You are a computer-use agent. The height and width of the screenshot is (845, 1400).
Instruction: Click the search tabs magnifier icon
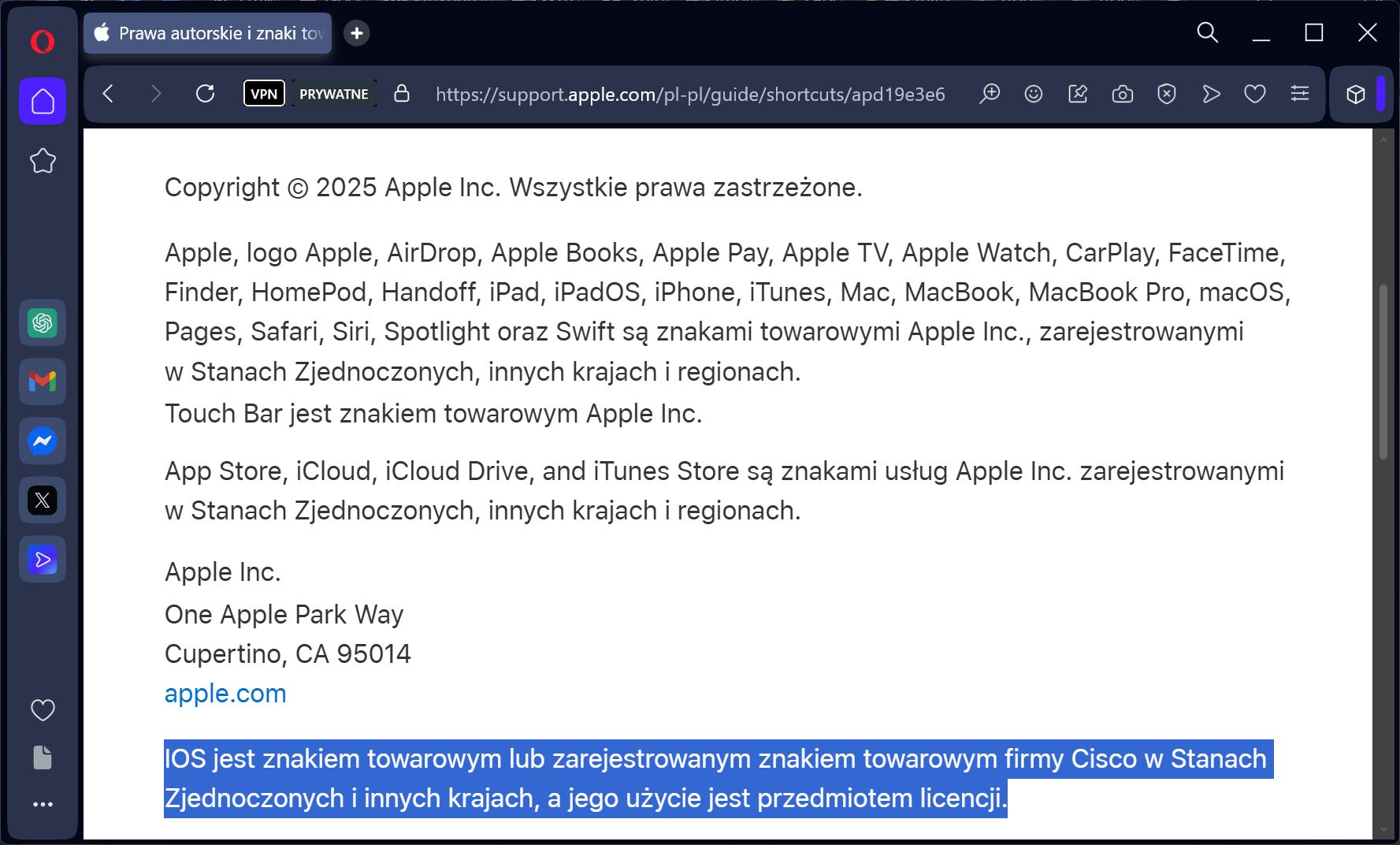click(x=1207, y=32)
